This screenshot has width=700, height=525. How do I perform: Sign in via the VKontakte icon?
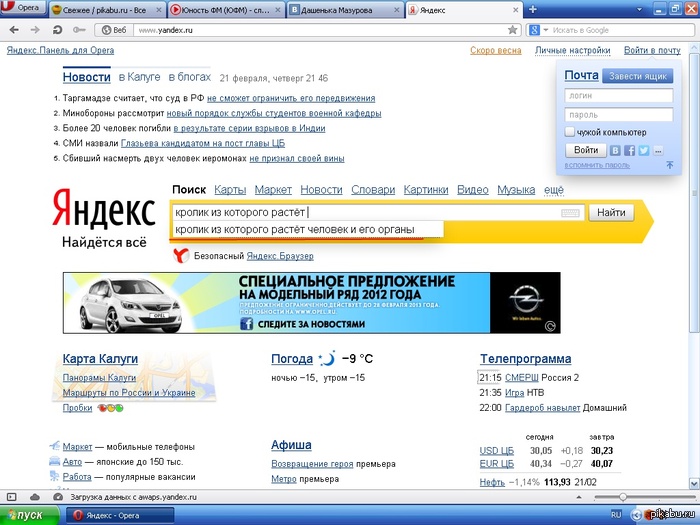coord(615,150)
